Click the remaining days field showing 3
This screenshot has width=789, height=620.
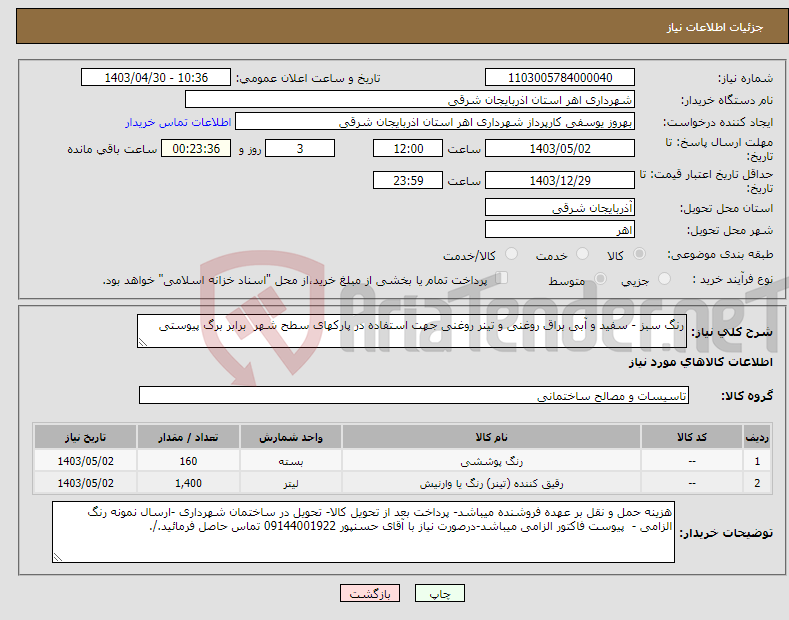coord(300,148)
